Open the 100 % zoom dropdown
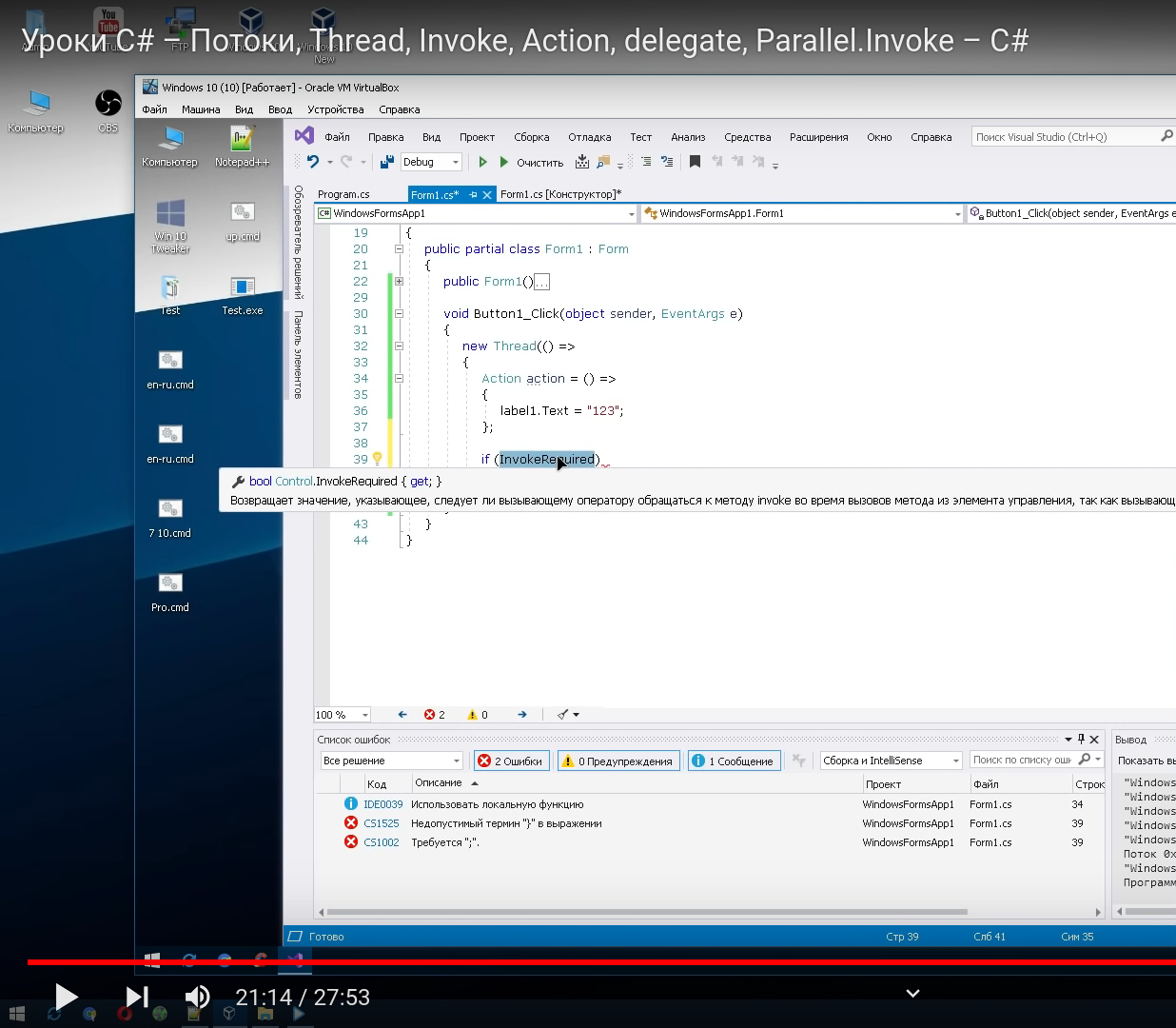This screenshot has height=1028, width=1176. 343,714
